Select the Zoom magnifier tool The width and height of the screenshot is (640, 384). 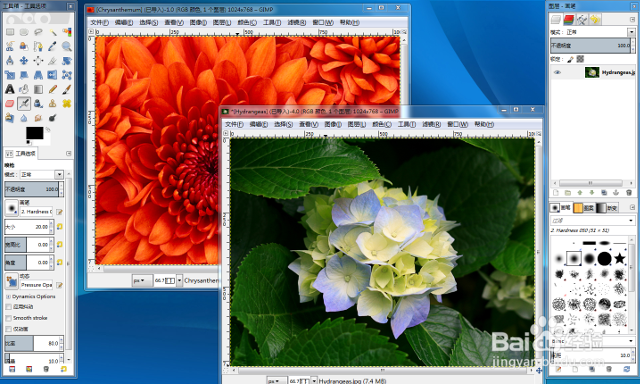pos(67,46)
